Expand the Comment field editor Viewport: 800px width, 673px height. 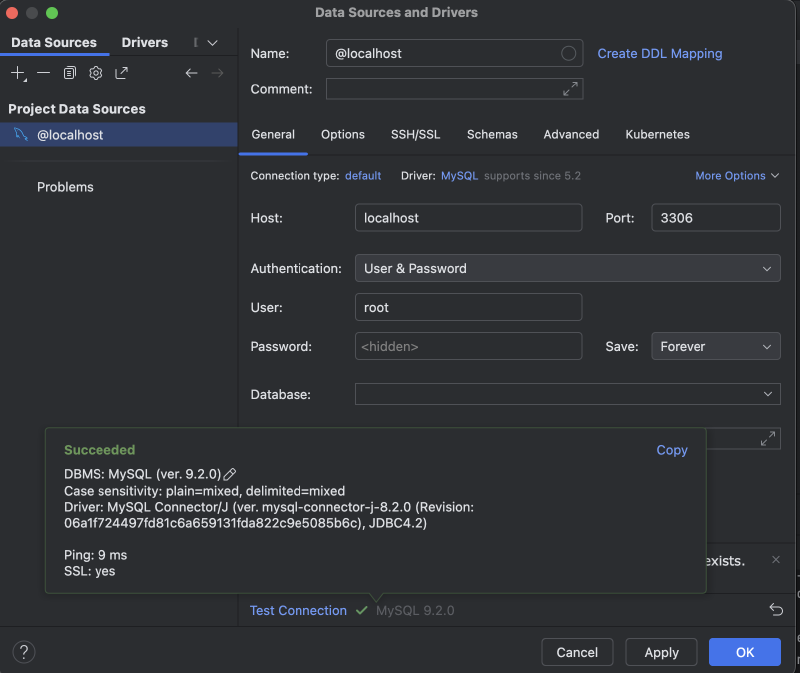click(570, 89)
